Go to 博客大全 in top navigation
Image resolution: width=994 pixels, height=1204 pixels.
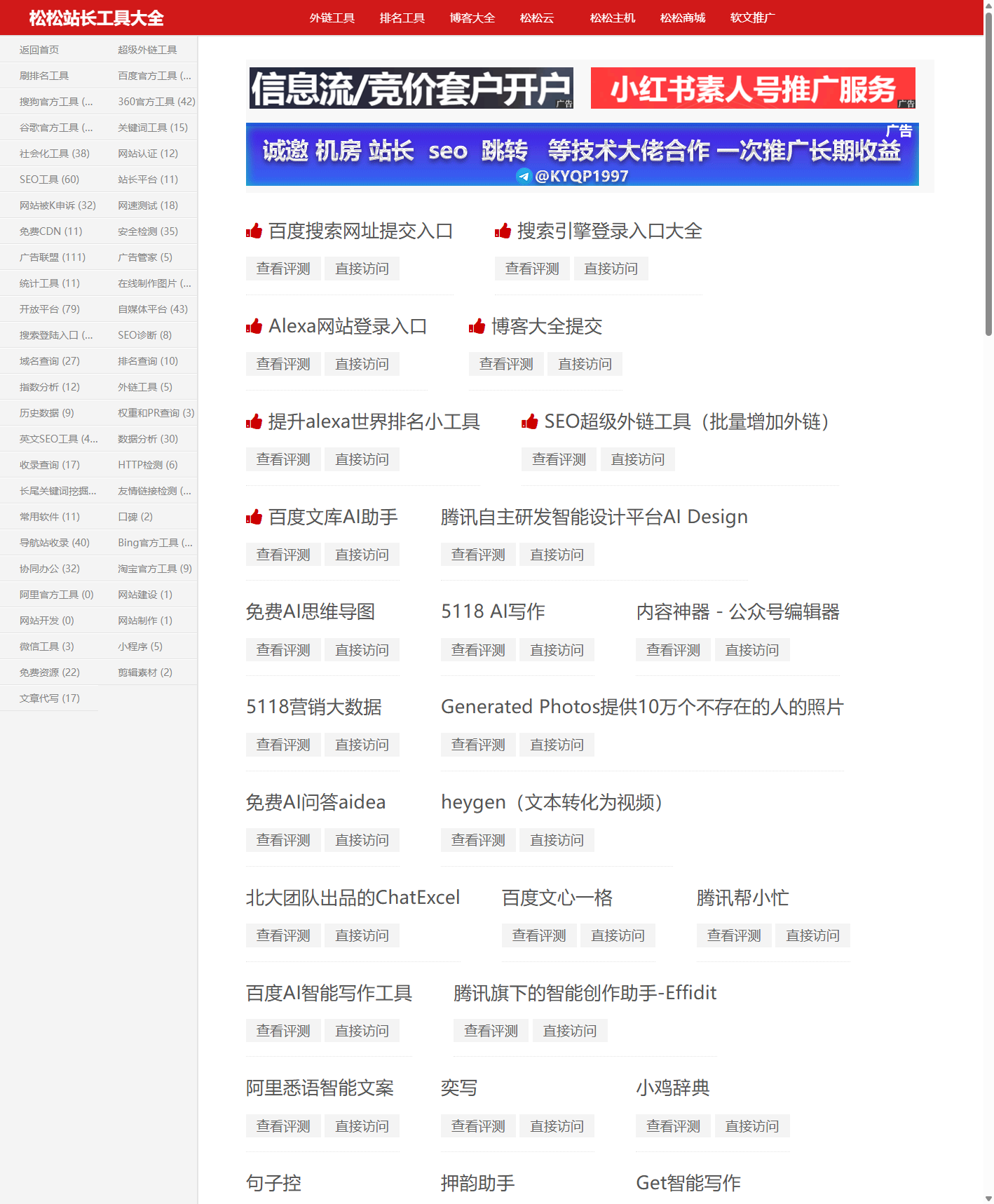(472, 18)
